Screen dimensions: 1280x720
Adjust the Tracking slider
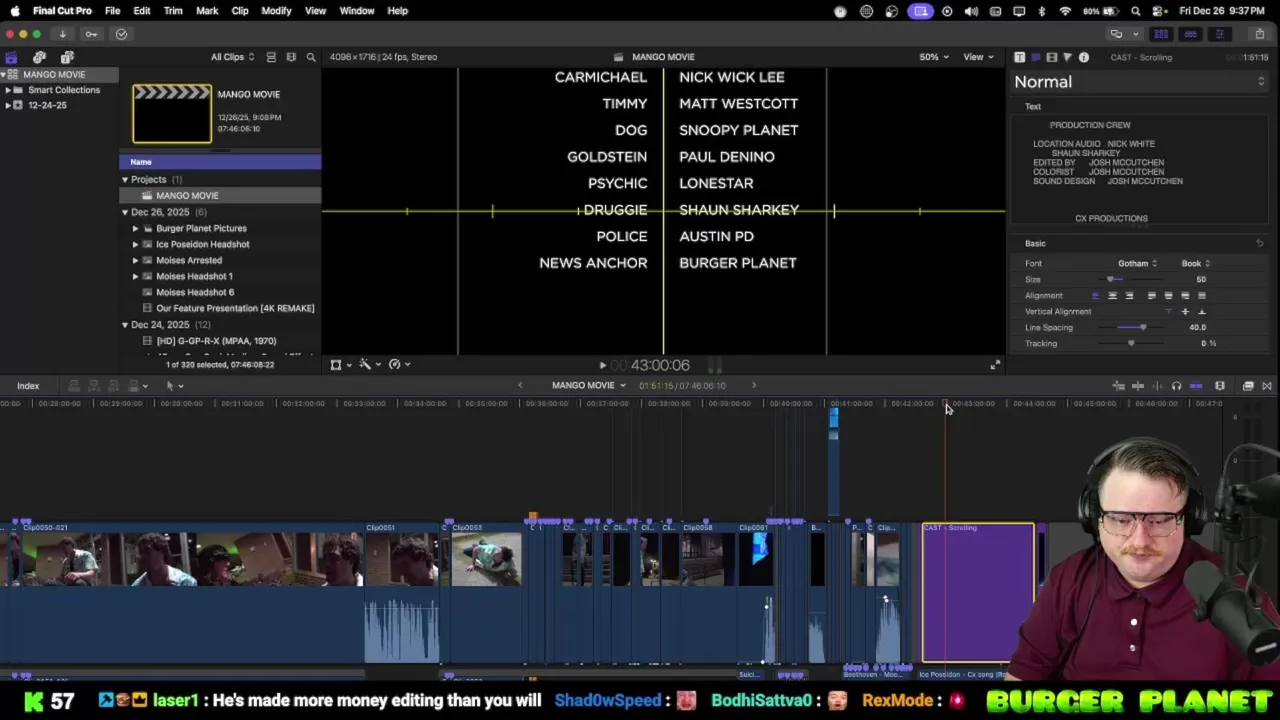click(1131, 343)
